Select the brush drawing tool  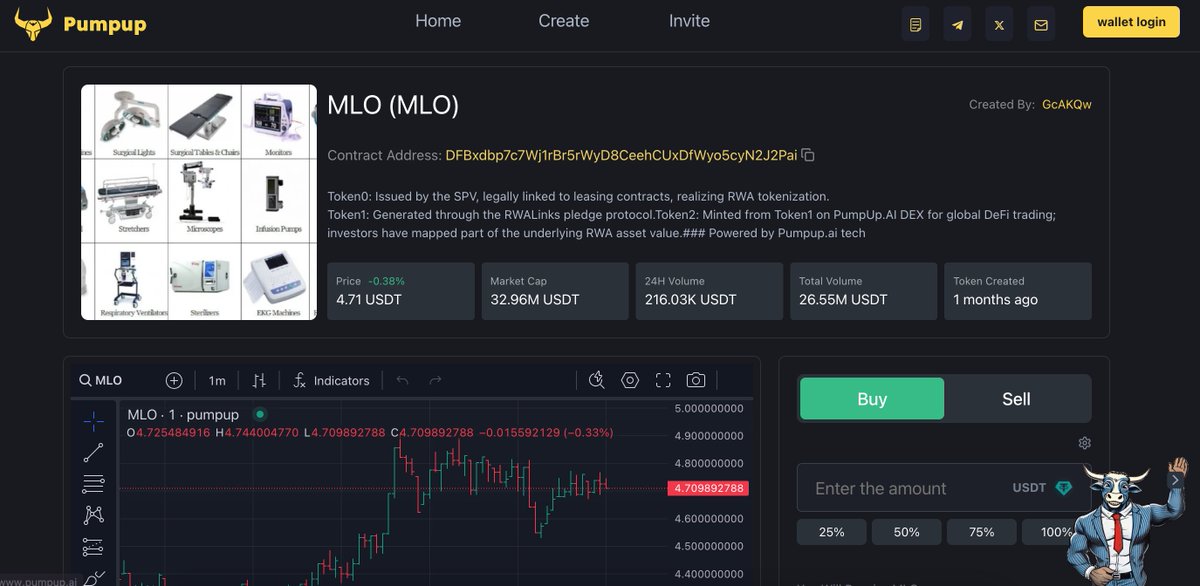[x=93, y=577]
